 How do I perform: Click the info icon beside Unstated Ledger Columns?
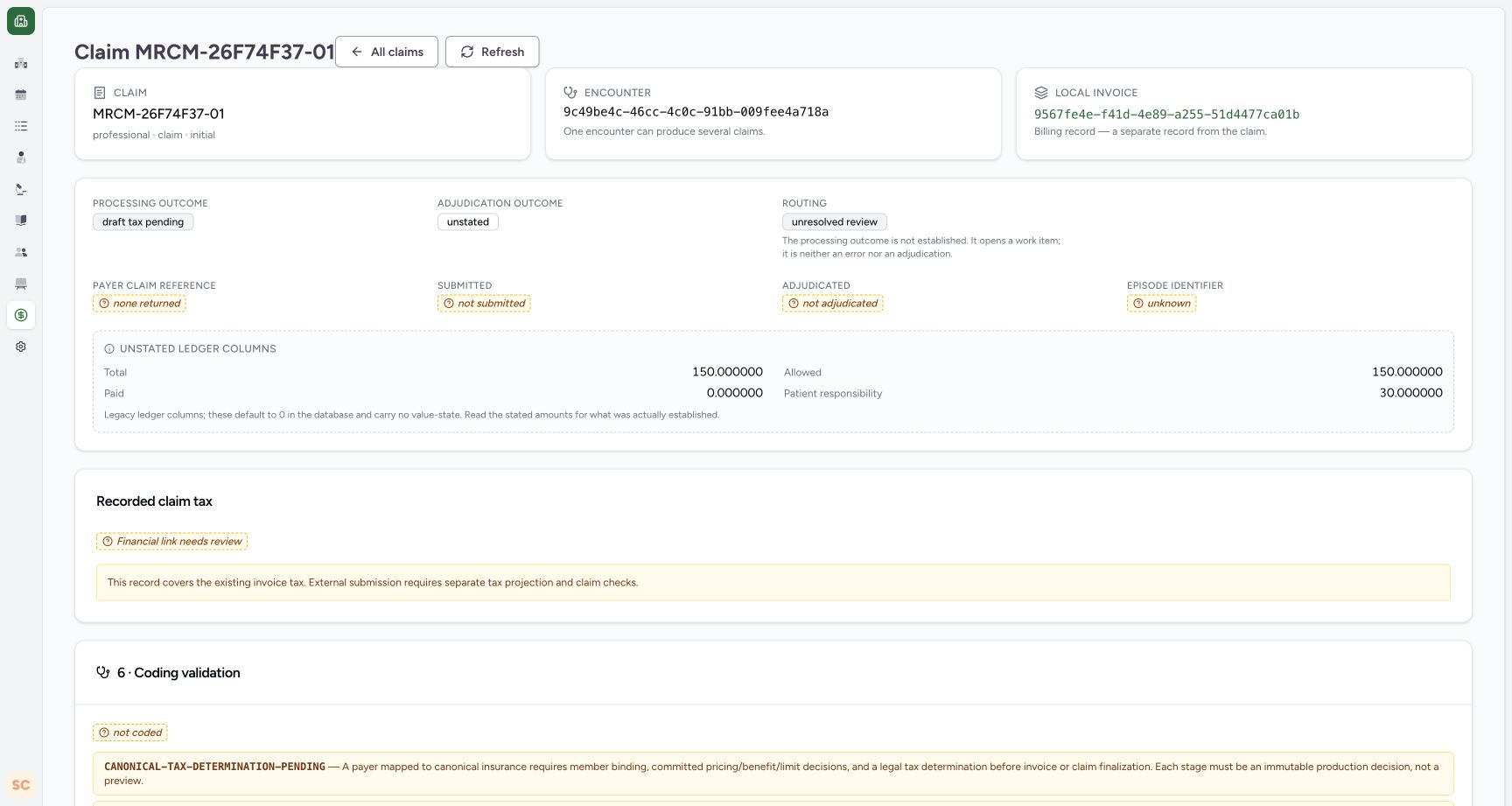109,348
